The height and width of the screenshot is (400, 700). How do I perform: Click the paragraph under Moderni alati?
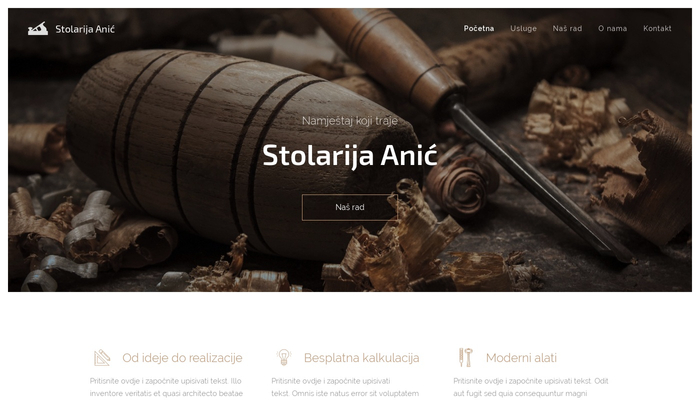coord(531,387)
